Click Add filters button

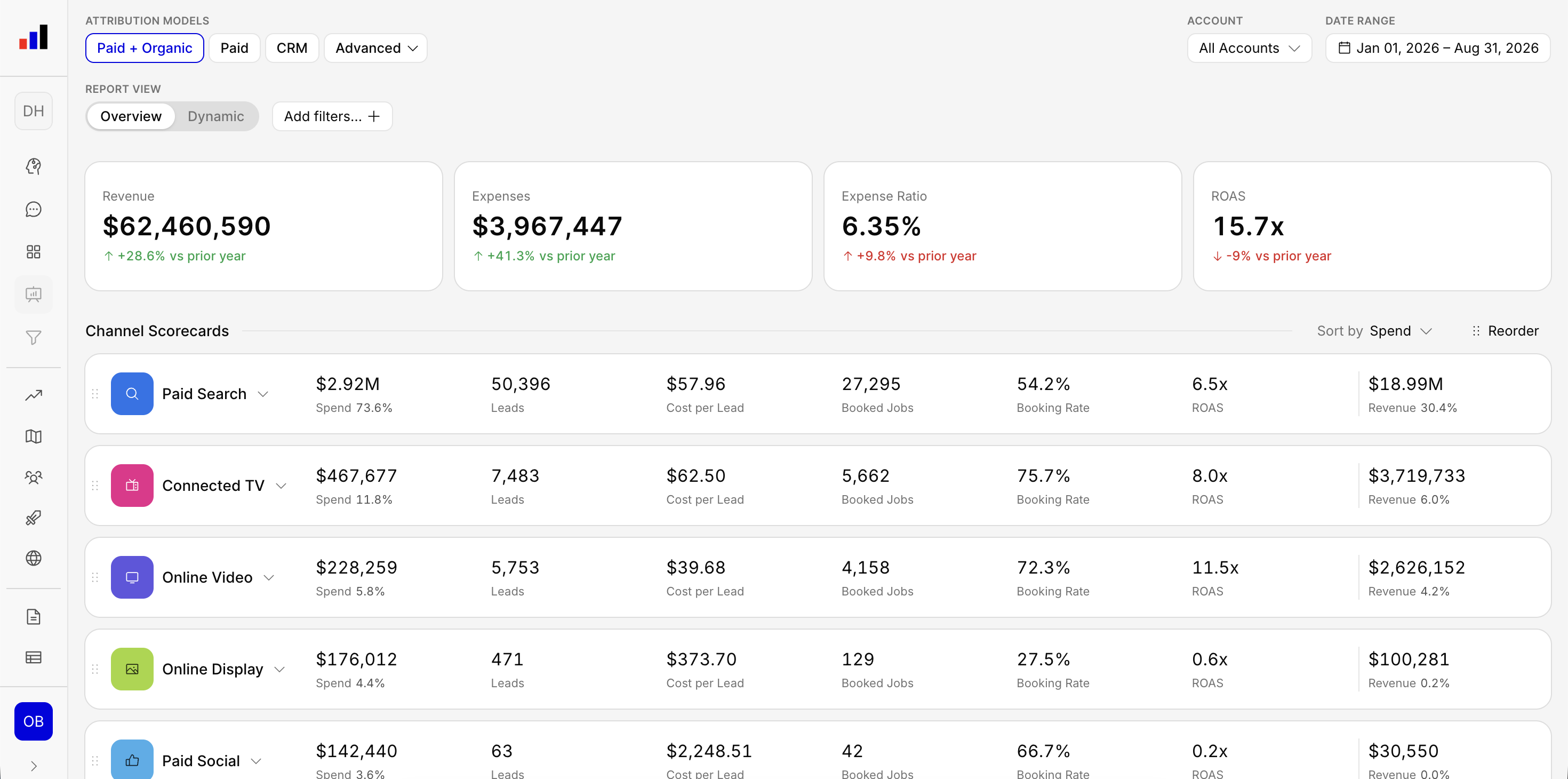click(332, 116)
